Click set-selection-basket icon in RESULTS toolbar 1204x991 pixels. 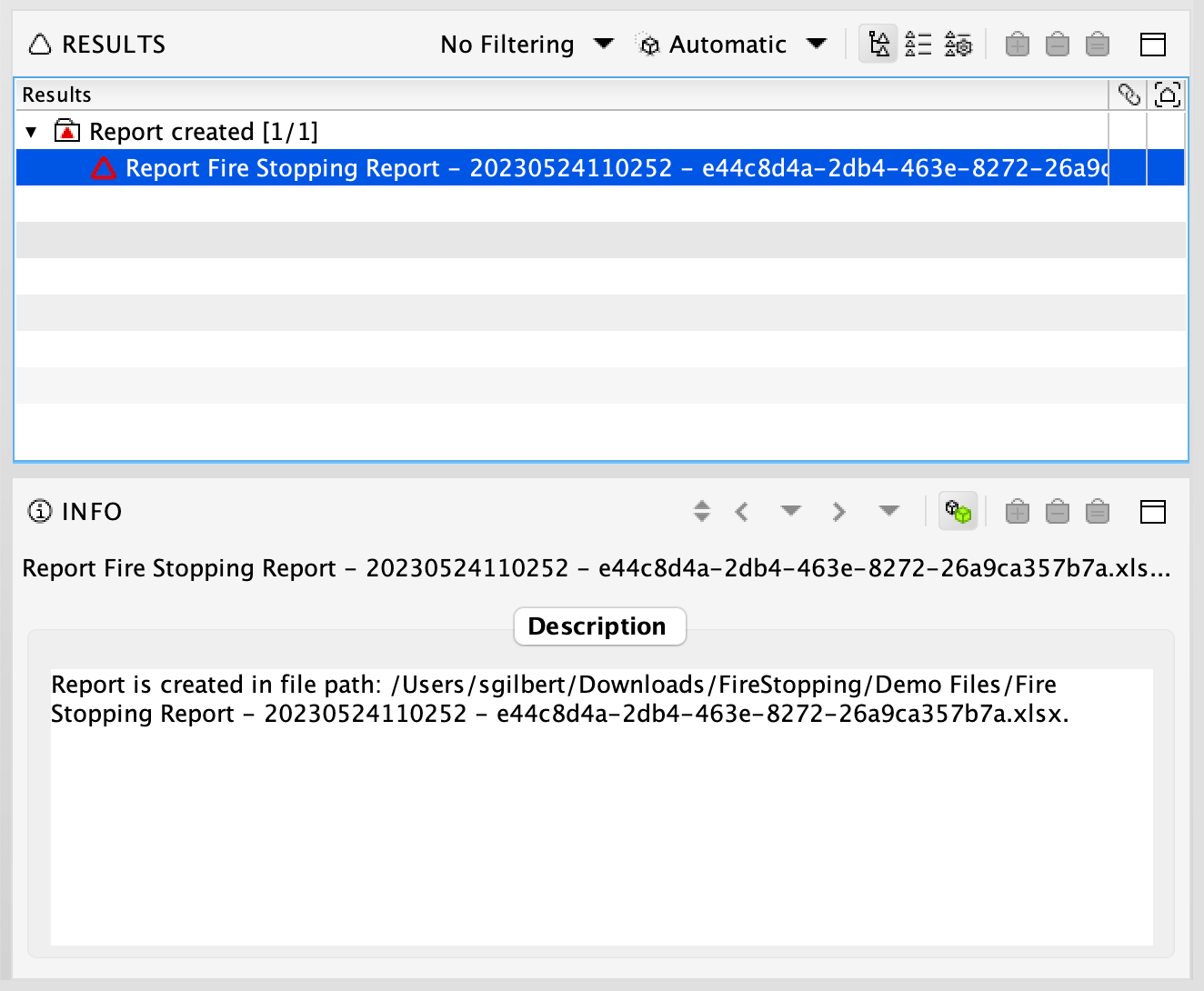click(1098, 45)
